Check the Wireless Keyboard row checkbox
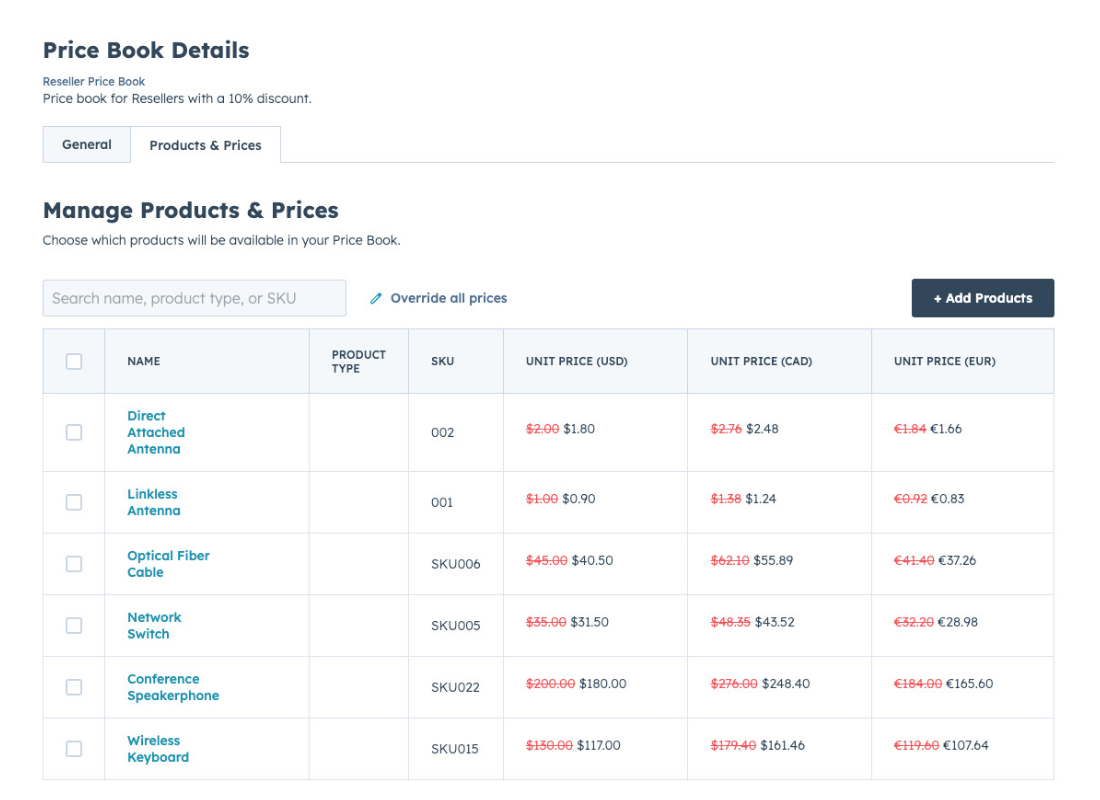 (74, 748)
